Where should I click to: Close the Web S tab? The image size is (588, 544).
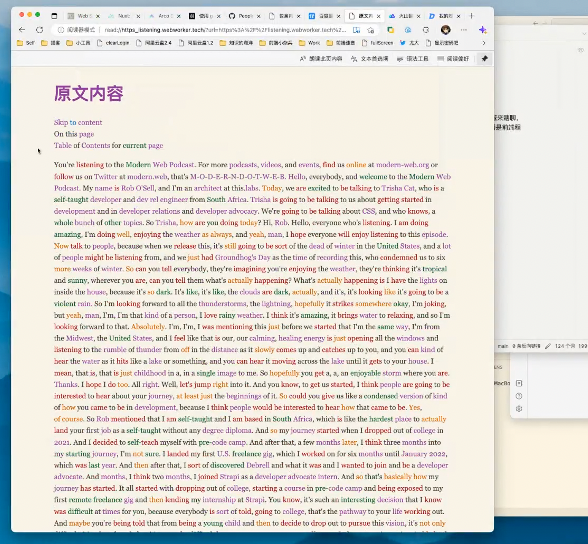pos(98,16)
